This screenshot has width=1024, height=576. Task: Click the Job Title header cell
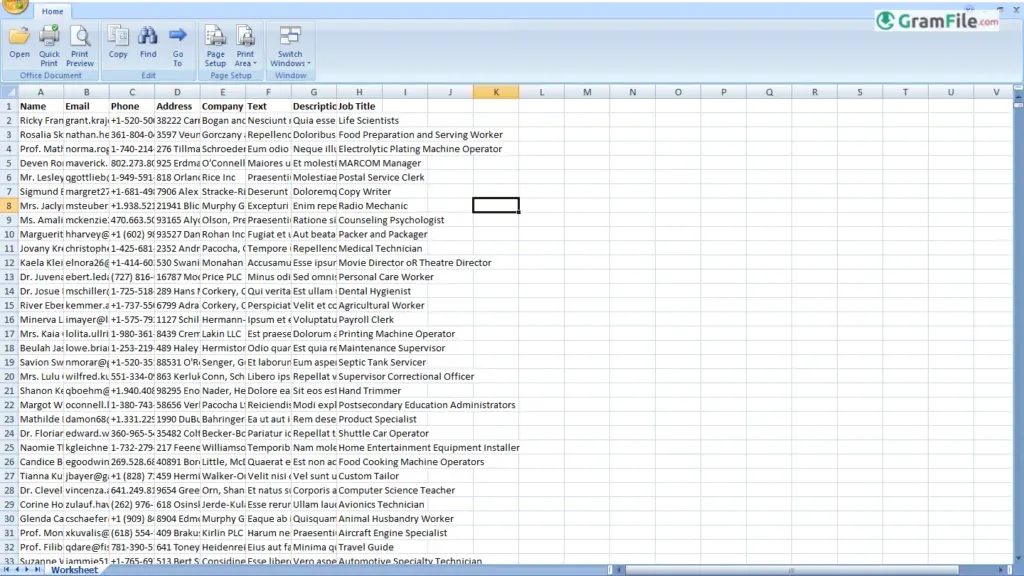pos(359,106)
